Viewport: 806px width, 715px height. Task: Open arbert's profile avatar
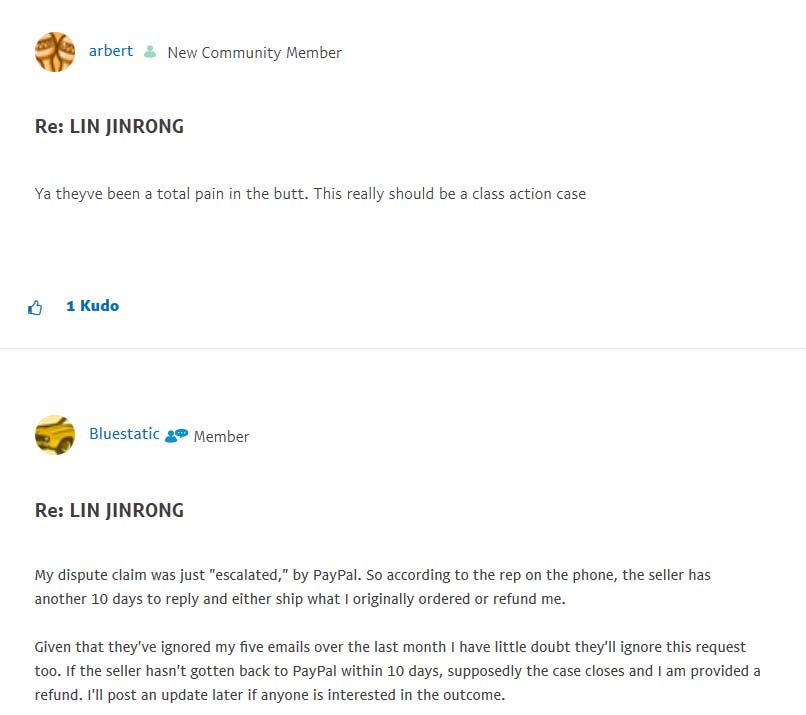(x=55, y=52)
